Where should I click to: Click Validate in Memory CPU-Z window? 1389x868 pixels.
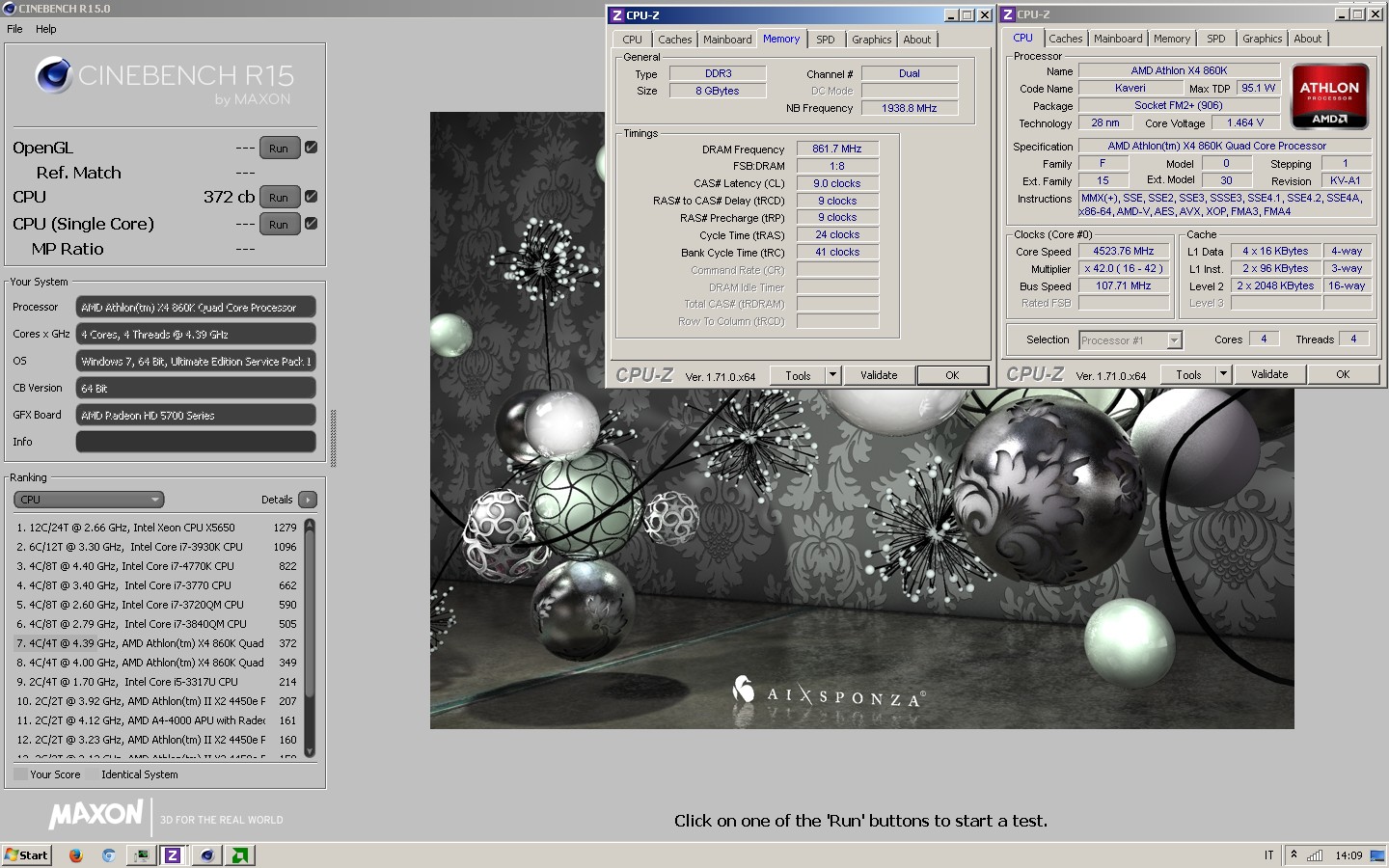879,375
